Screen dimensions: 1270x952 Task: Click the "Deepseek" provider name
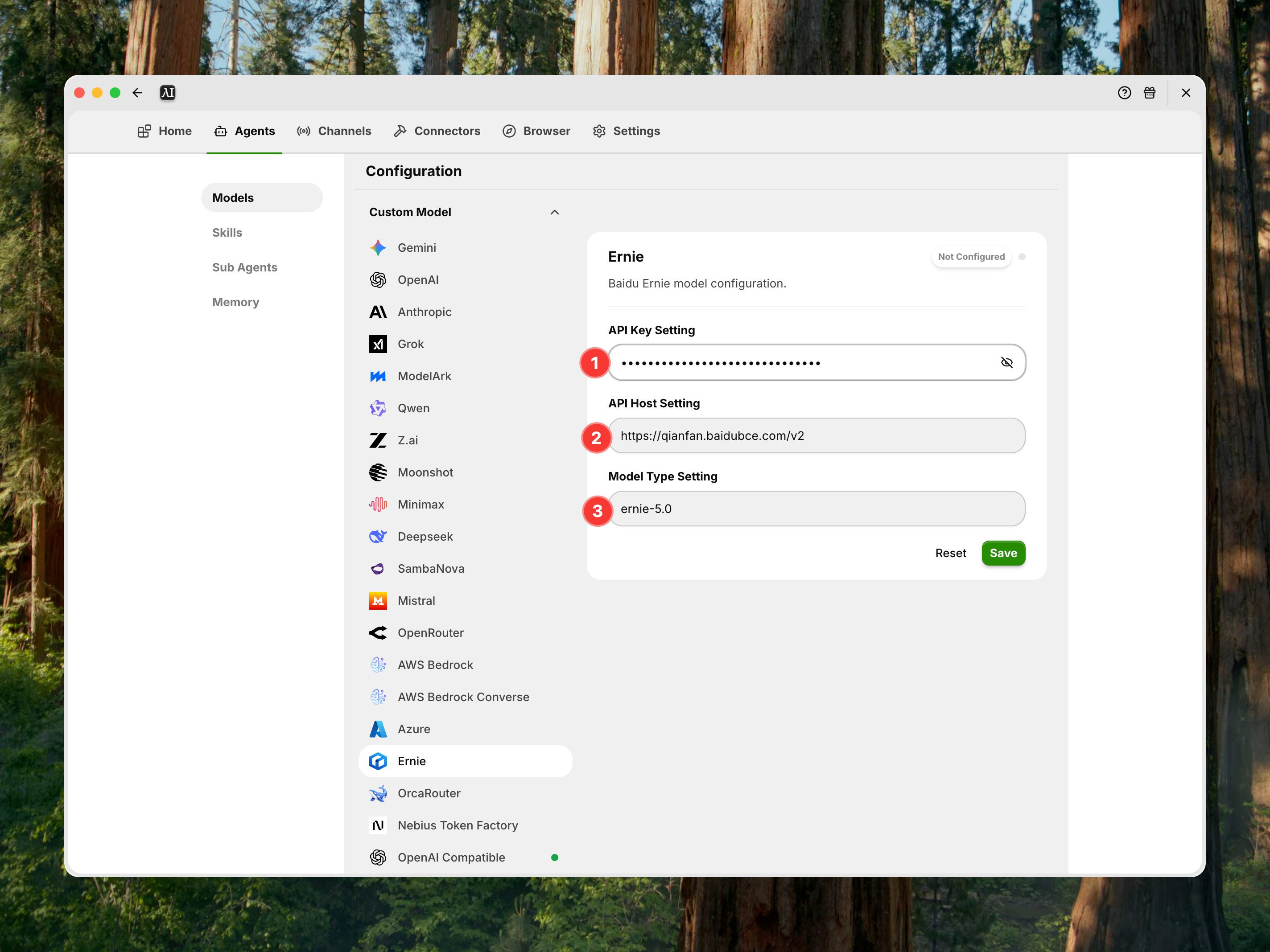[425, 537]
